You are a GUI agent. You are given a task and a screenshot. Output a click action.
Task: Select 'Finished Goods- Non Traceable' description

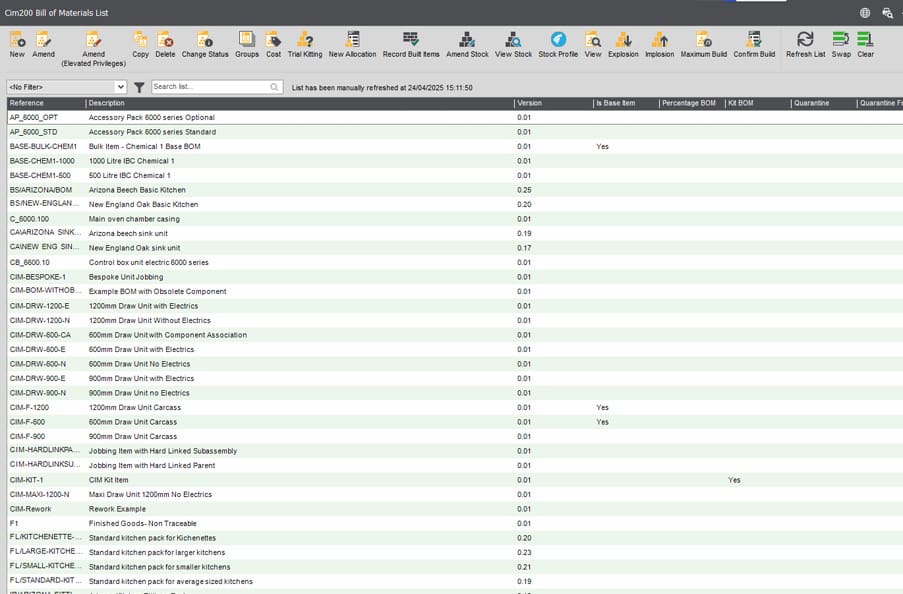pos(142,523)
